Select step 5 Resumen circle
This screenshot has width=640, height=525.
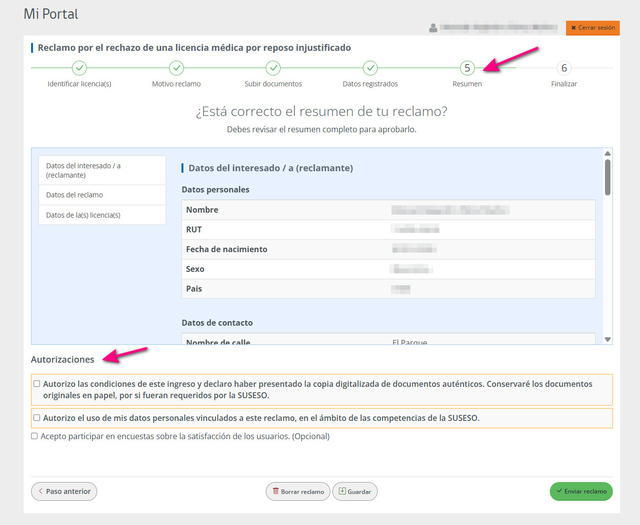[467, 68]
